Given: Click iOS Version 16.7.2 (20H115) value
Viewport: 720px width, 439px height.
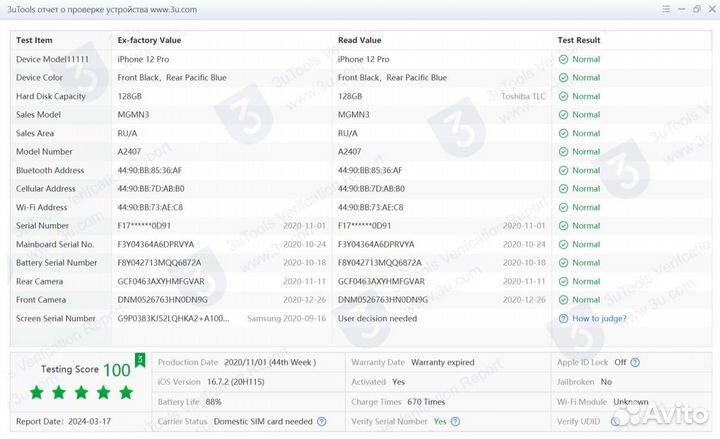Looking at the screenshot, I should (236, 382).
